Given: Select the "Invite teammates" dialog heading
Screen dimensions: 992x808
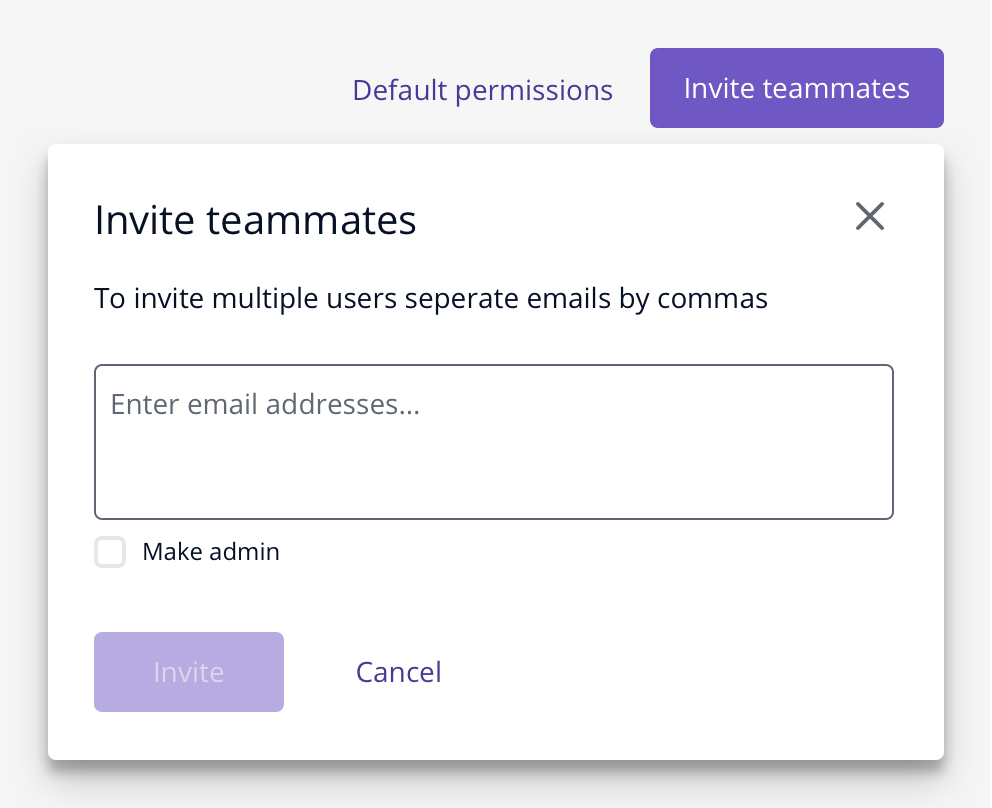Looking at the screenshot, I should [256, 220].
